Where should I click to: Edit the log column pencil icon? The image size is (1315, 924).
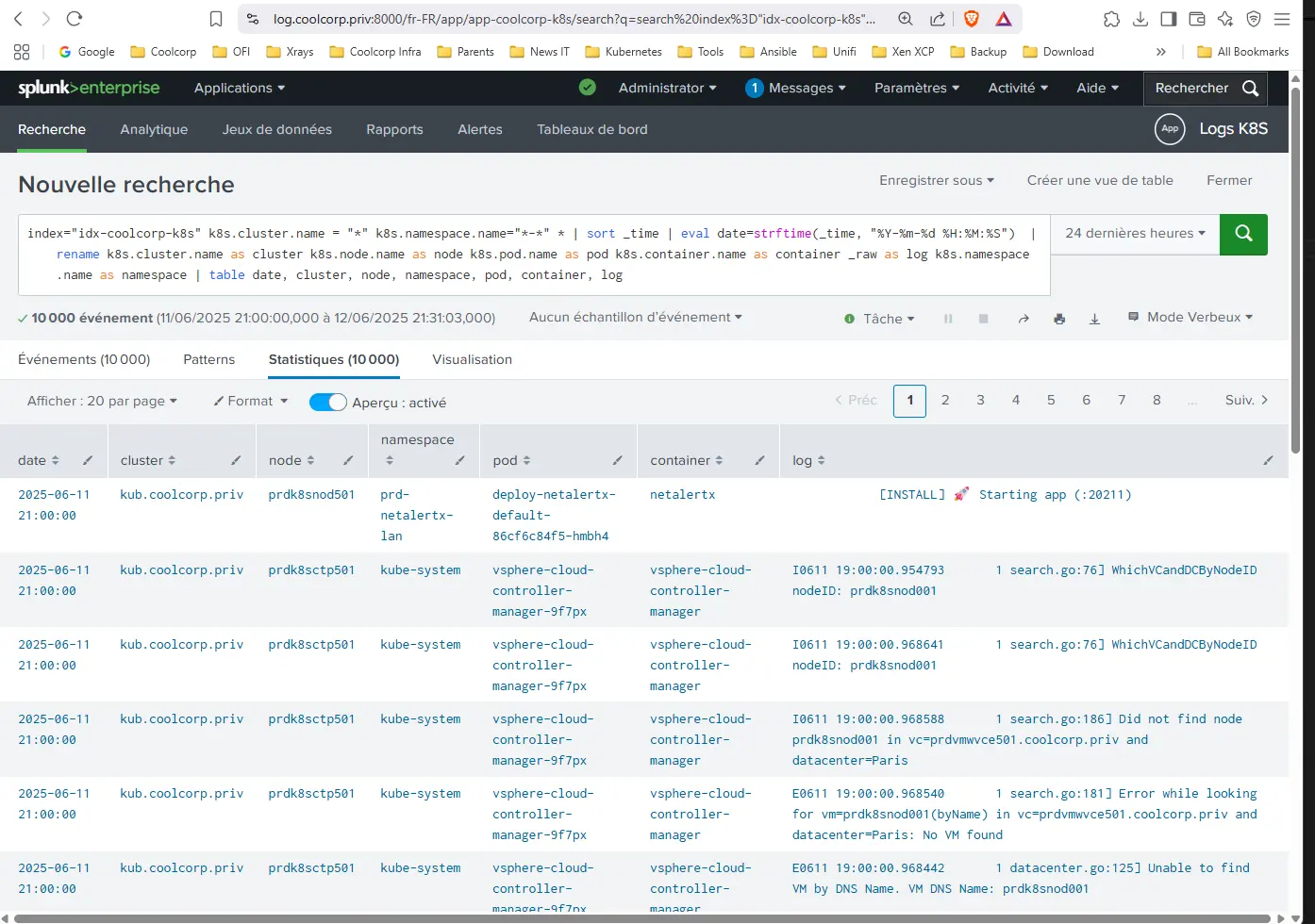[1268, 460]
